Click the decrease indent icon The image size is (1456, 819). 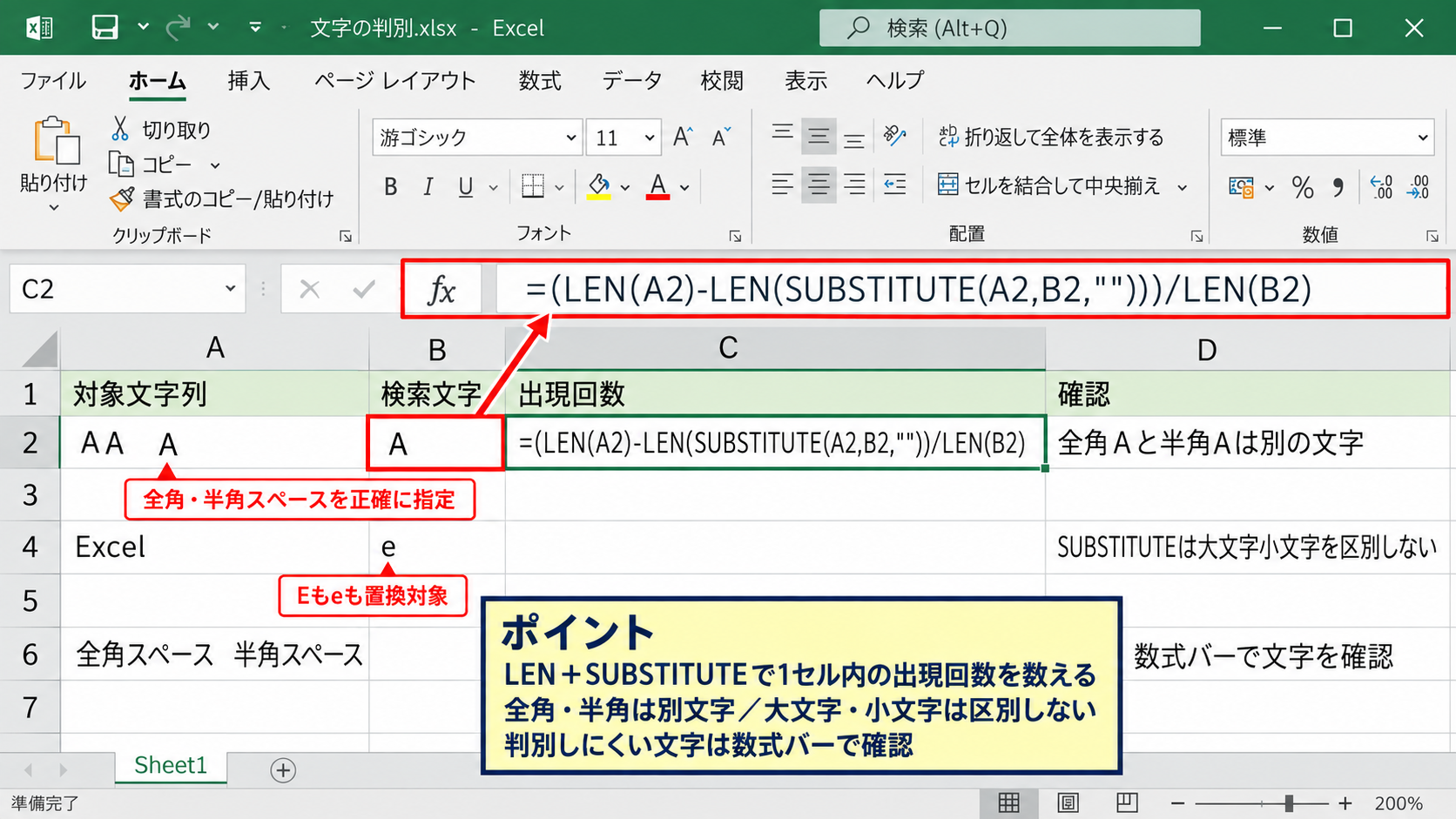(894, 184)
